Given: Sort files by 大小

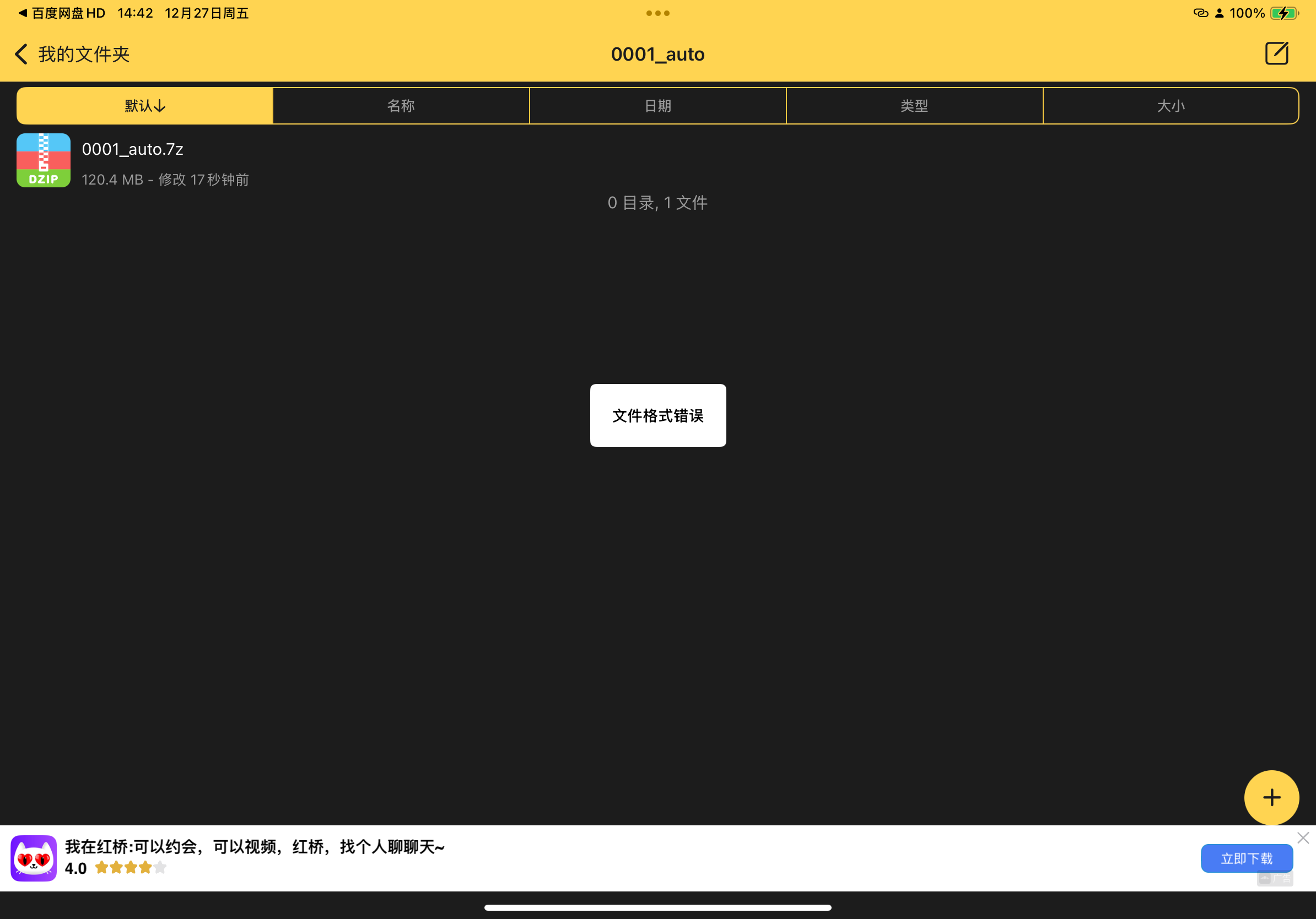Looking at the screenshot, I should 1171,105.
